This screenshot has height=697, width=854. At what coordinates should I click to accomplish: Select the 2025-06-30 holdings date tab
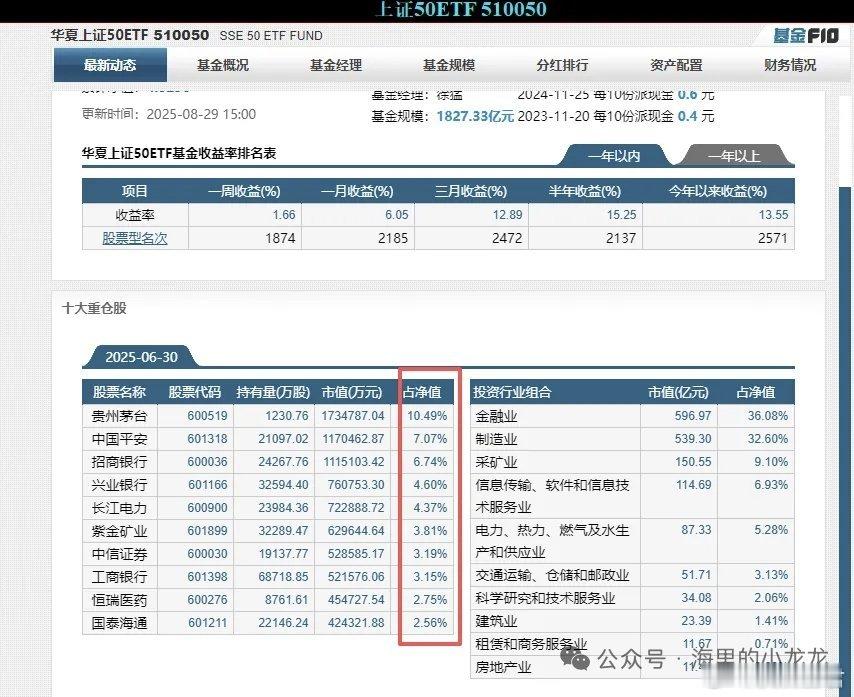[141, 357]
